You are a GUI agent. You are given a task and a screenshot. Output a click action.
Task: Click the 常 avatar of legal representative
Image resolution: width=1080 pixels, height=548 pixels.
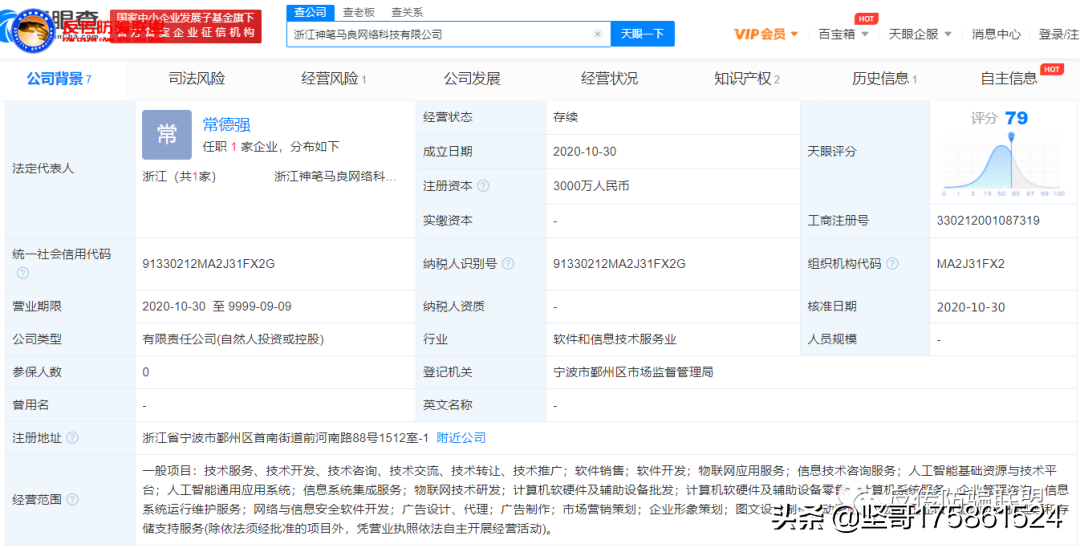pos(167,135)
